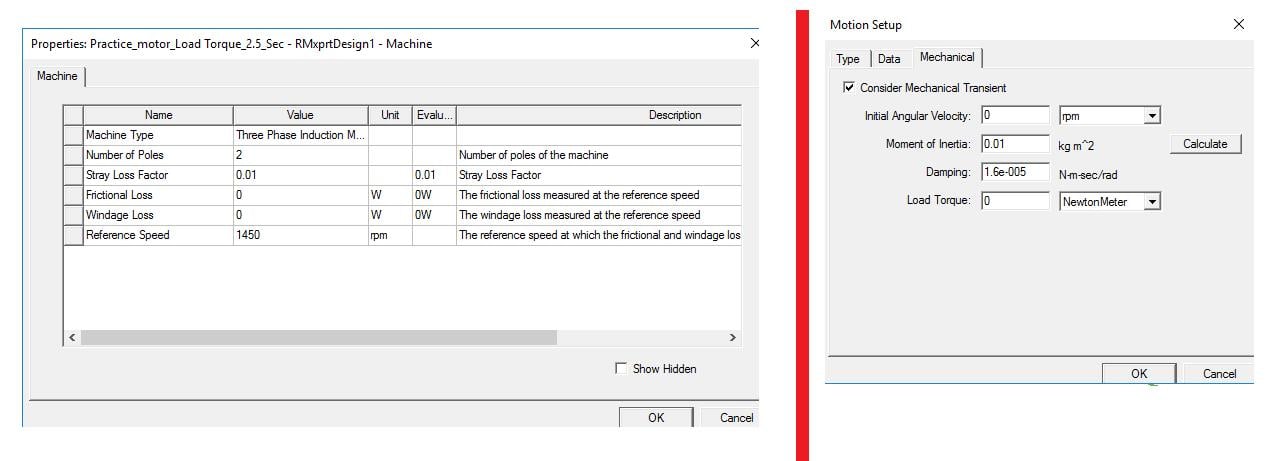Close the Motion Setup dialog with X
The width and height of the screenshot is (1283, 461).
point(1239,24)
